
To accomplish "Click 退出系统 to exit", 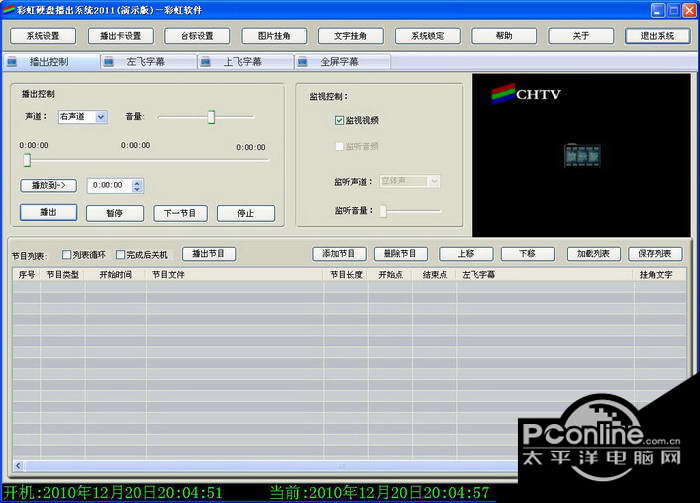I will (658, 36).
